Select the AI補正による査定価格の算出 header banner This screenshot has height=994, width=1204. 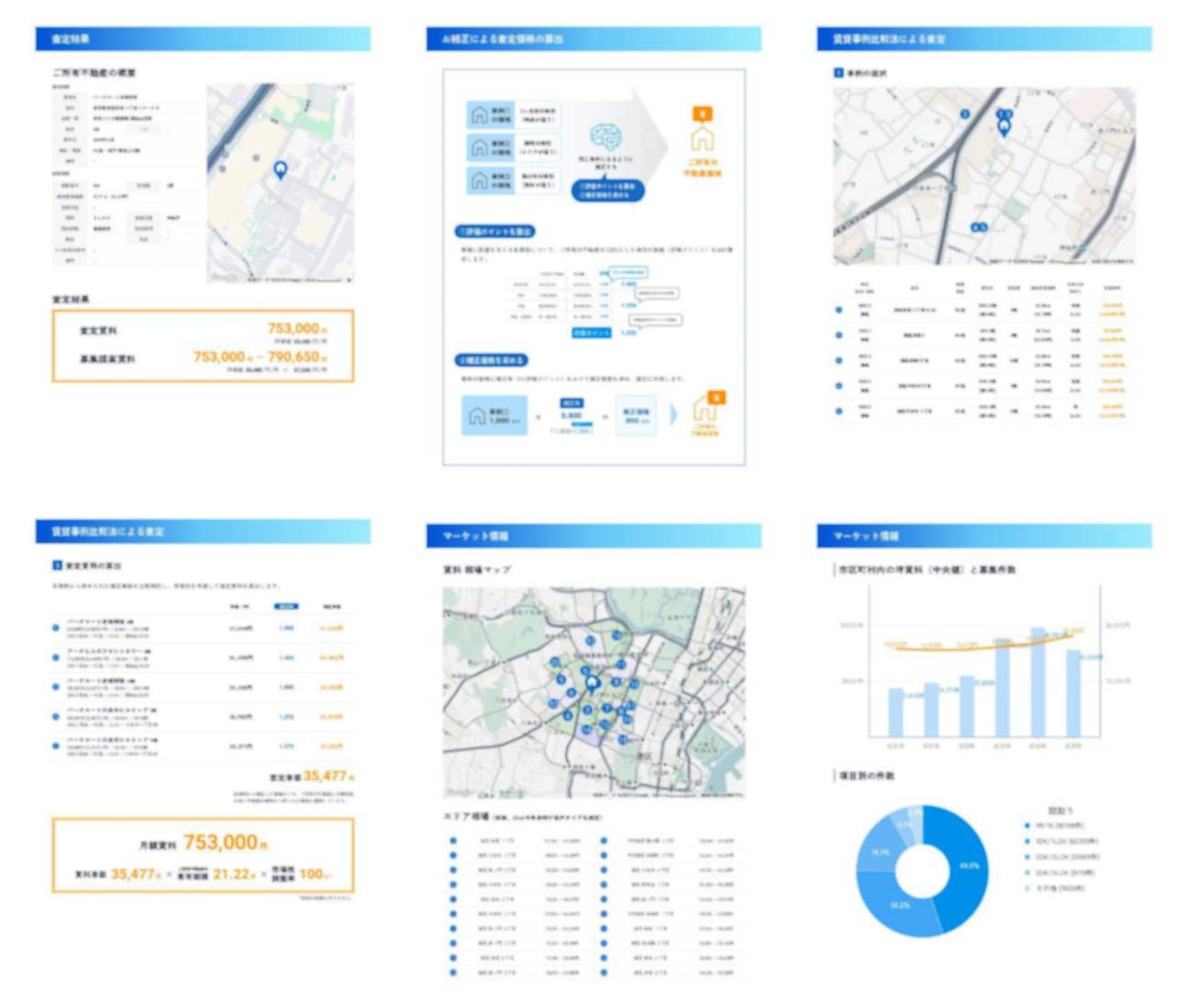tap(594, 39)
